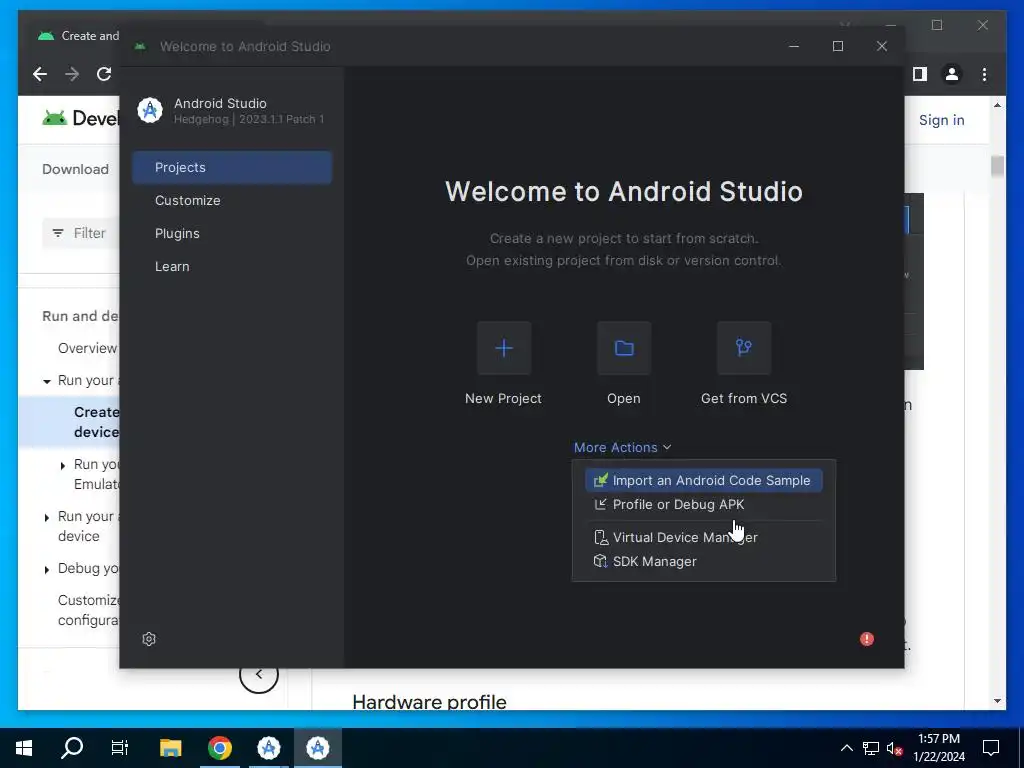This screenshot has width=1024, height=768.
Task: Reload the browser page
Action: (x=104, y=74)
